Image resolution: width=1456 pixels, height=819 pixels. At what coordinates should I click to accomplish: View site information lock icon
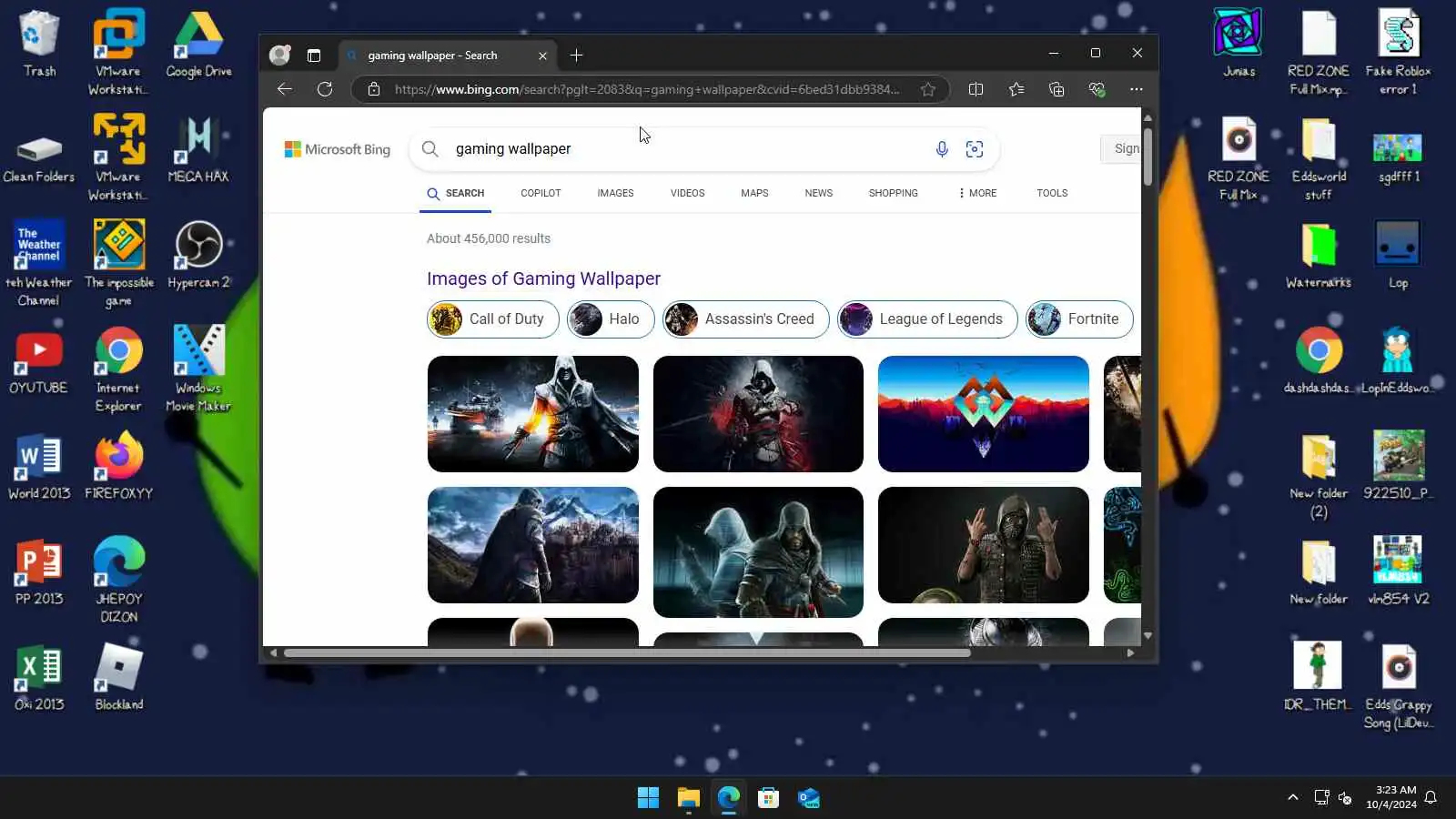click(x=374, y=89)
